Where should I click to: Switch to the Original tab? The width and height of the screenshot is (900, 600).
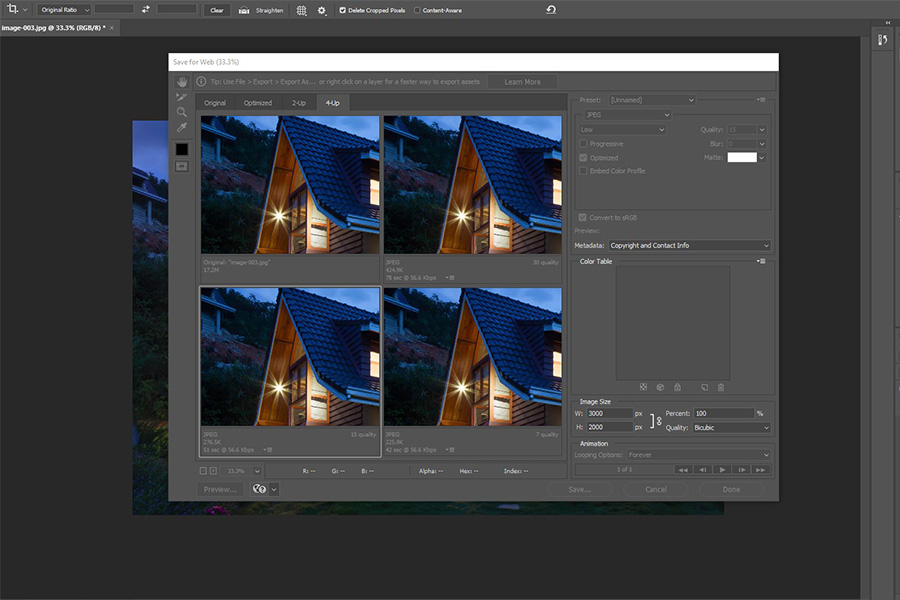click(x=215, y=103)
